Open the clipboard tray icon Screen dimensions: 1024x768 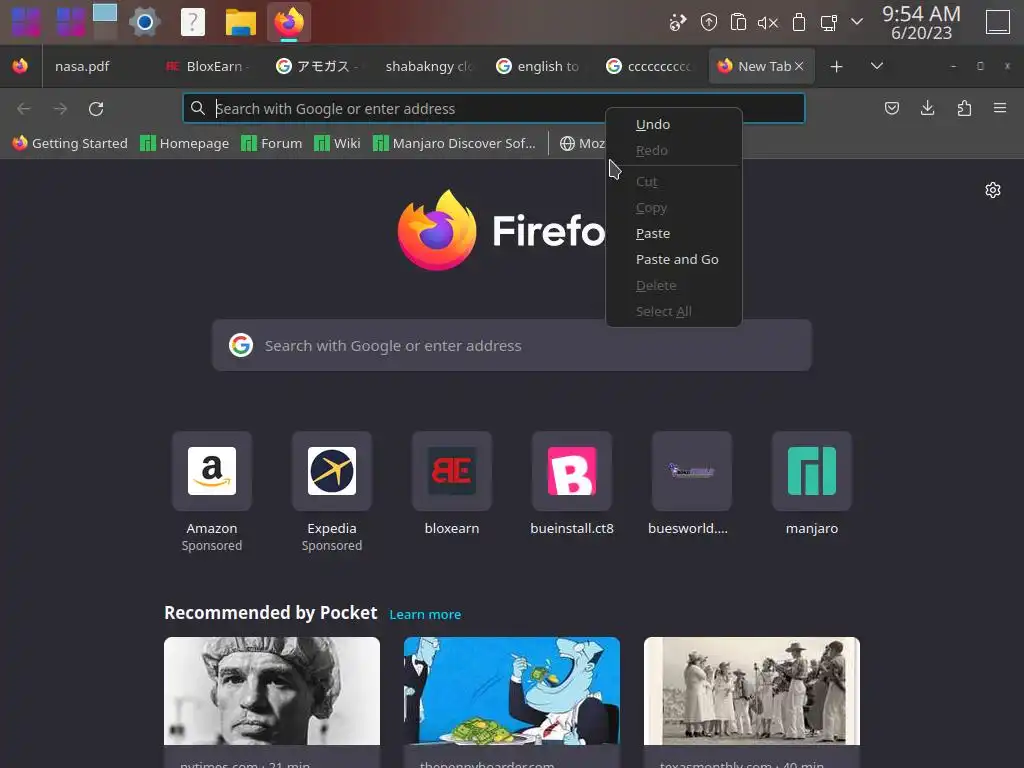coord(738,22)
